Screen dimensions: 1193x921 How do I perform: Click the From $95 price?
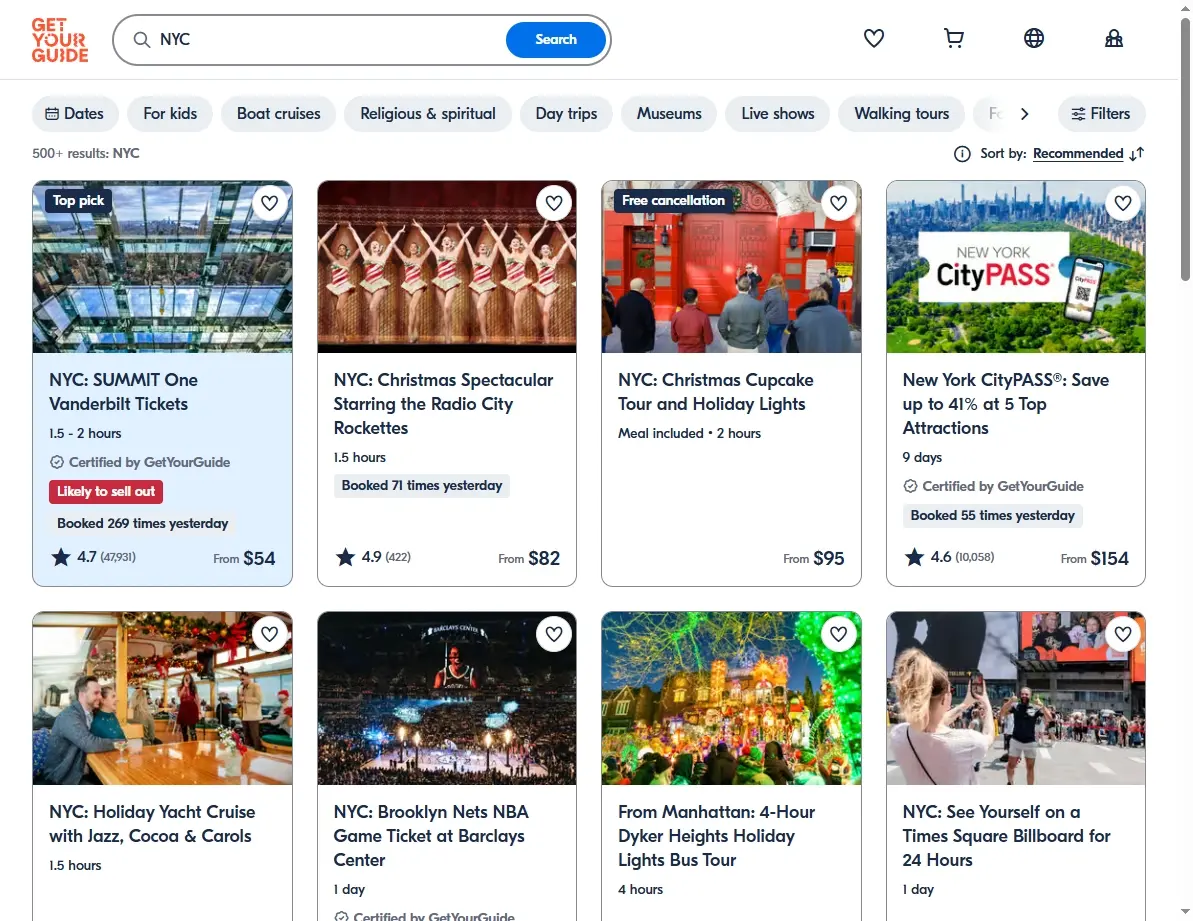[x=813, y=558]
